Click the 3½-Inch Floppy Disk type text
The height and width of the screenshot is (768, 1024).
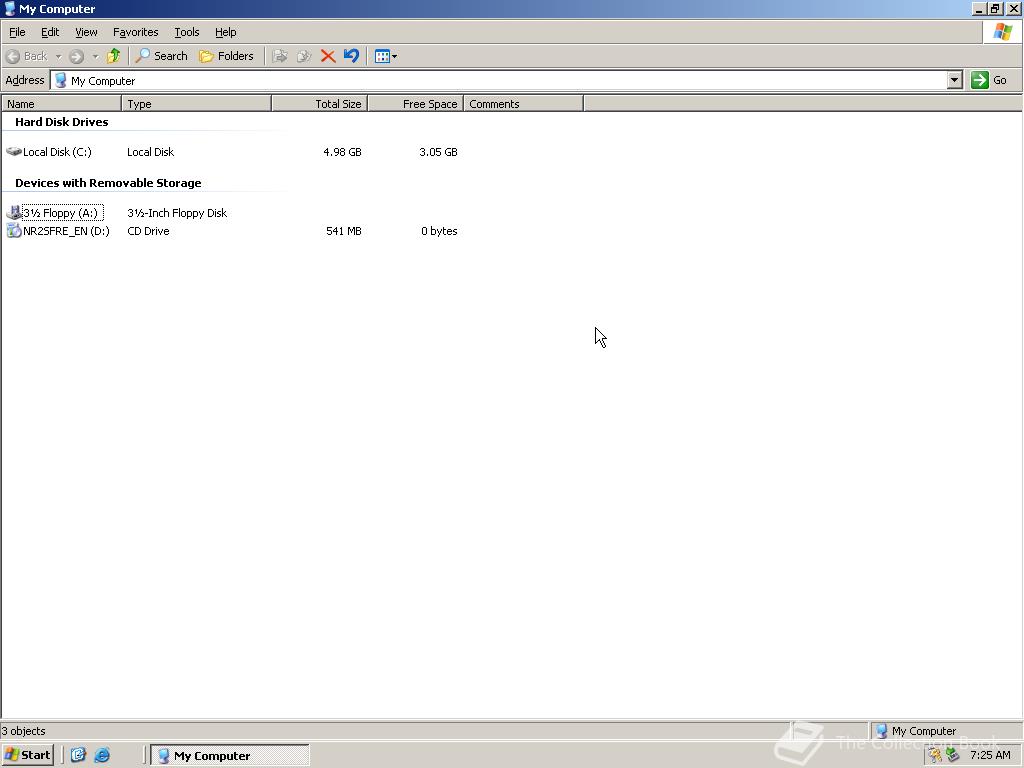177,213
